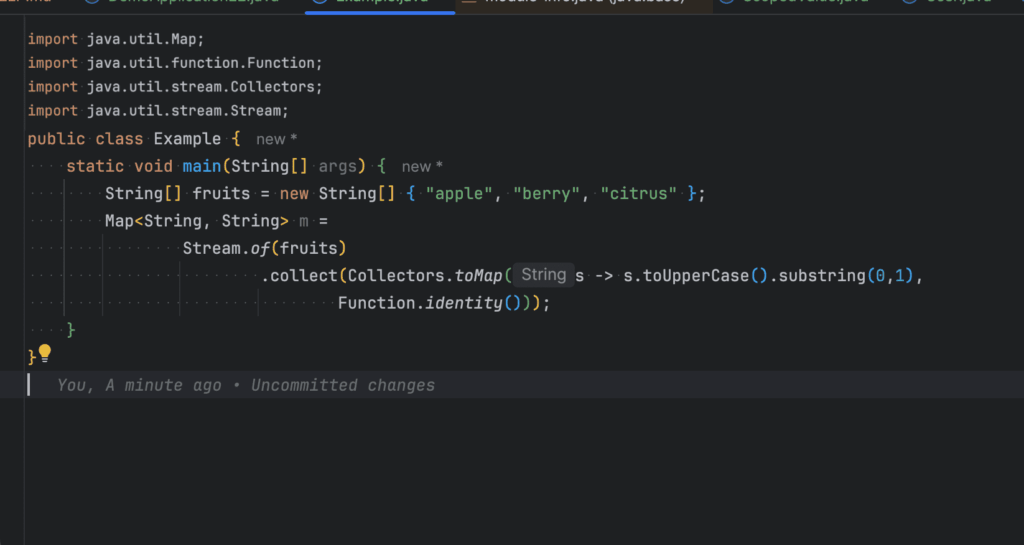Screen dimensions: 1024x545
Task: Click the import java.util.Map line
Action: pos(116,40)
